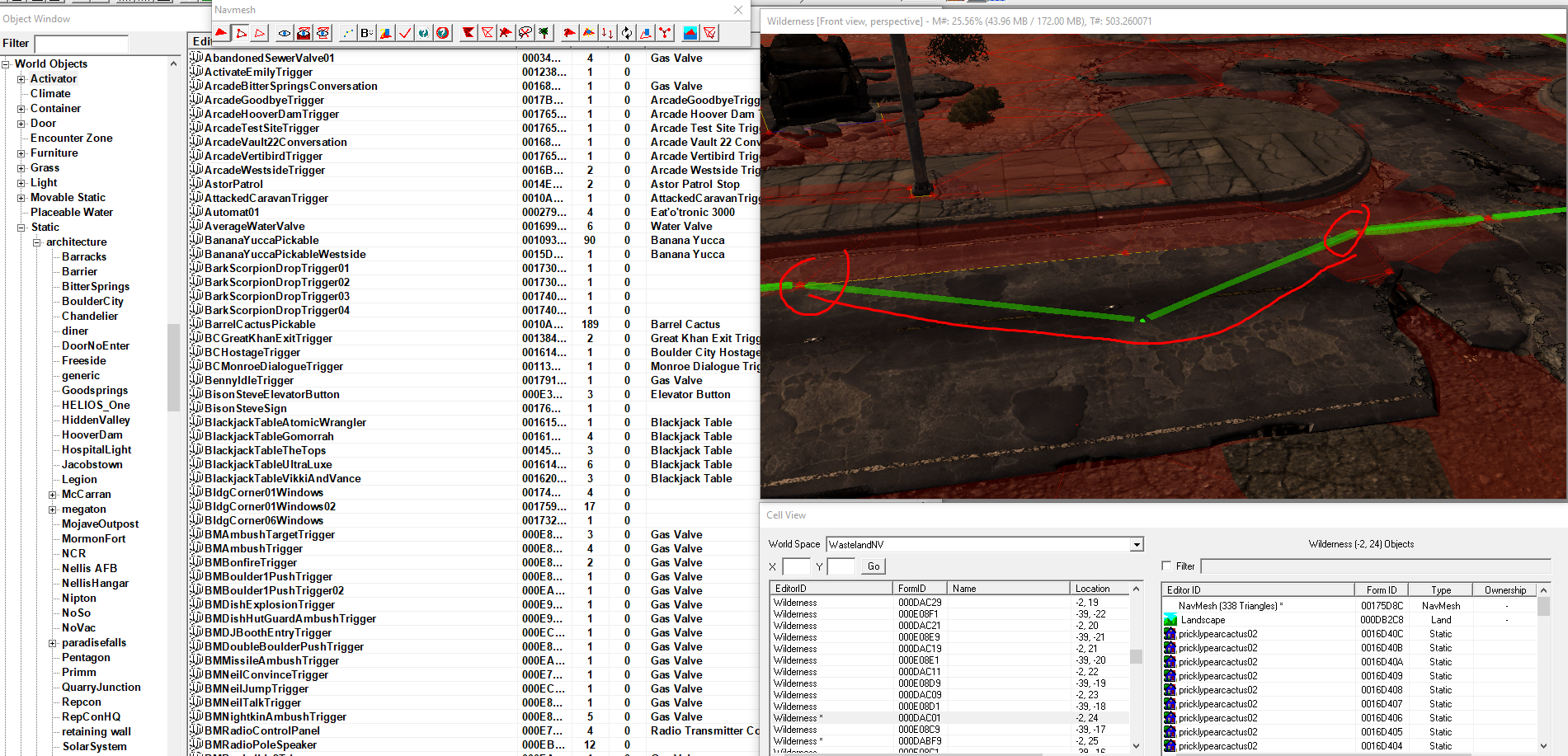Click the Object Window Filter text field

pos(81,44)
